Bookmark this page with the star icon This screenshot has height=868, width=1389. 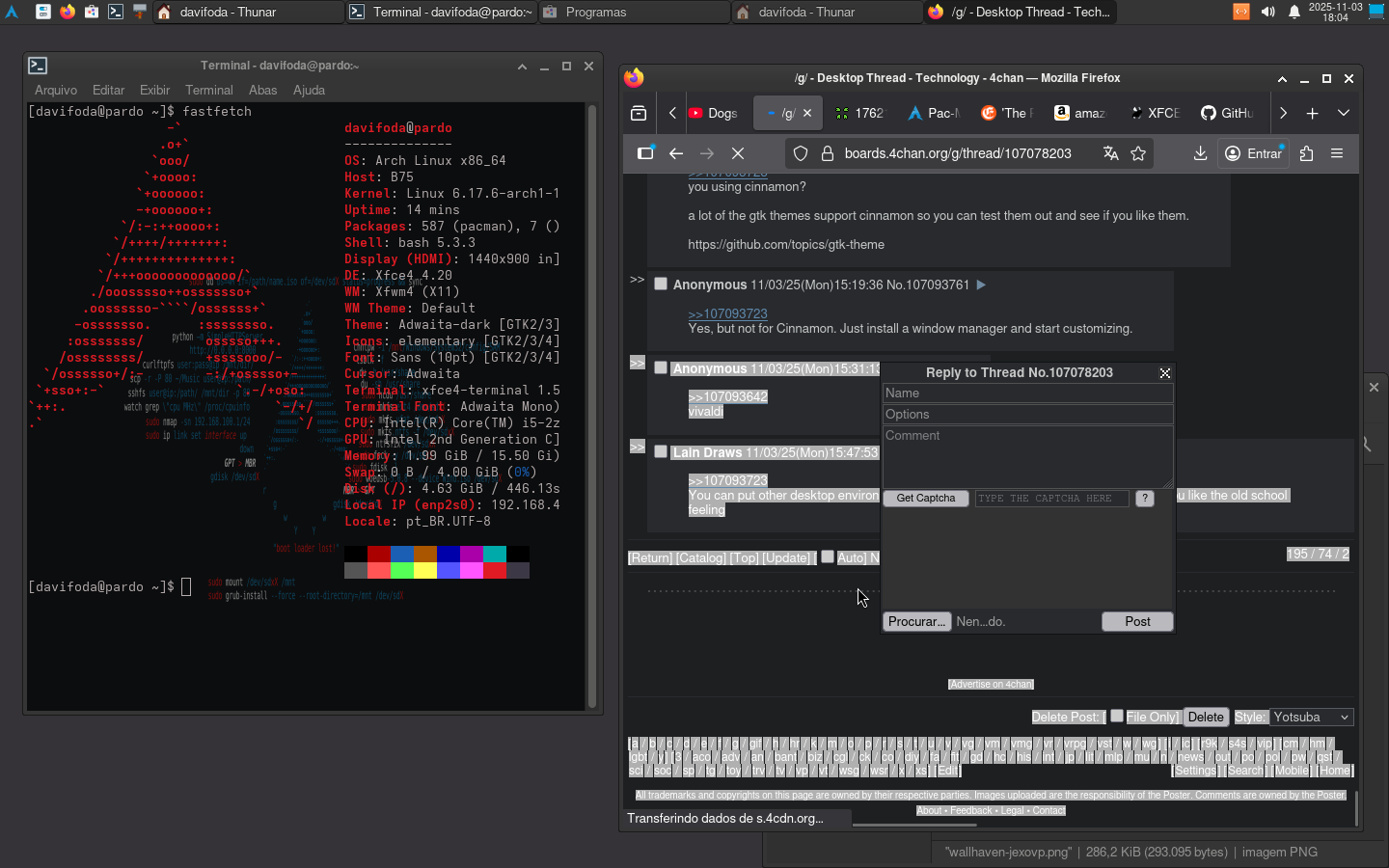[1138, 153]
